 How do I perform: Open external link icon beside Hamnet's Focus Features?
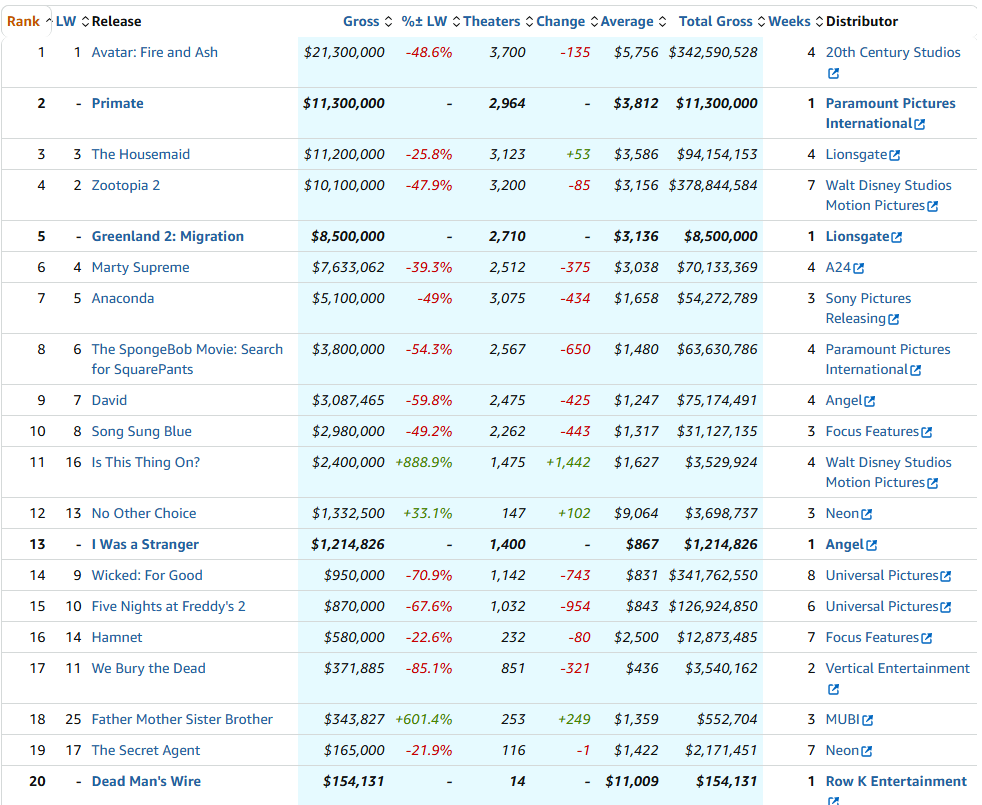(926, 638)
